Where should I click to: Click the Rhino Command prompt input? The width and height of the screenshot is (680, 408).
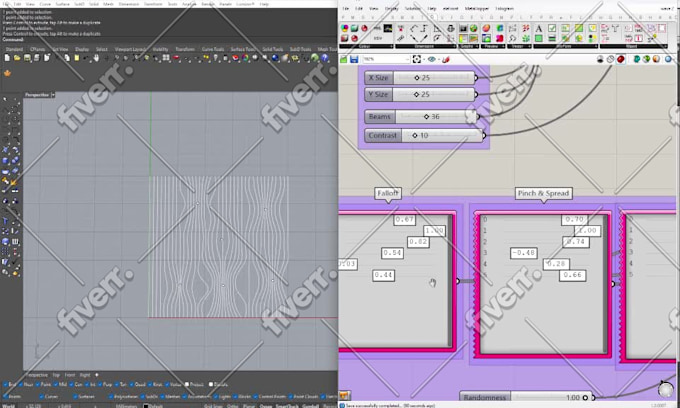[169, 39]
